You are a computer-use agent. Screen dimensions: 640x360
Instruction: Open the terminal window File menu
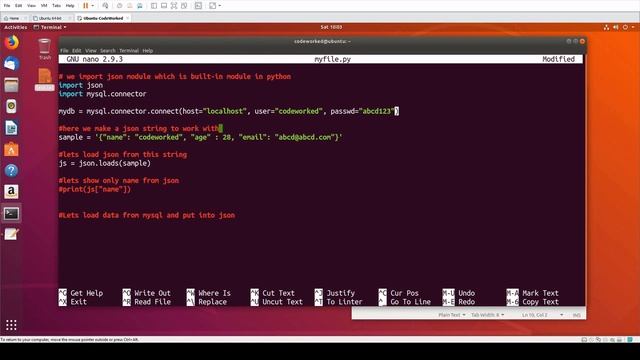tap(64, 51)
